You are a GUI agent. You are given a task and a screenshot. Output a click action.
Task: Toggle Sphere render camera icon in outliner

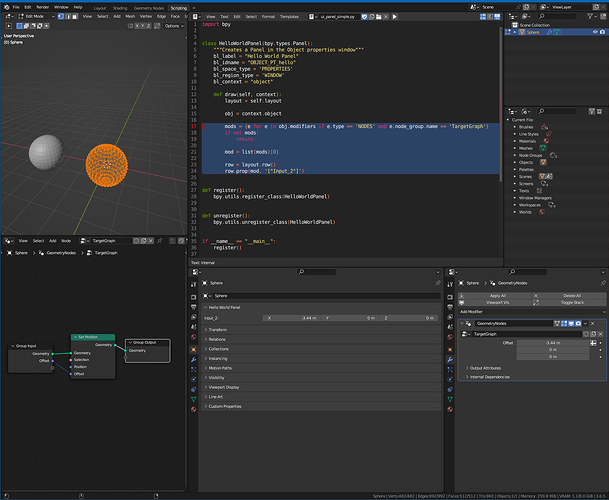pos(602,32)
